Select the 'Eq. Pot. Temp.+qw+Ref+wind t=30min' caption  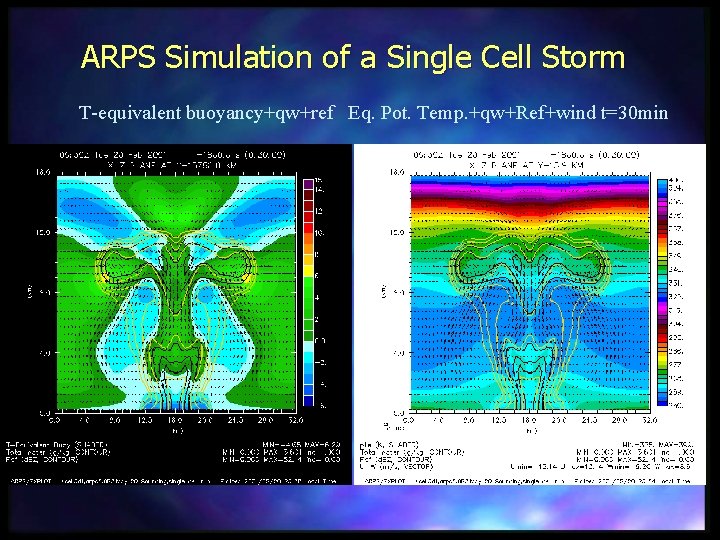tap(508, 113)
